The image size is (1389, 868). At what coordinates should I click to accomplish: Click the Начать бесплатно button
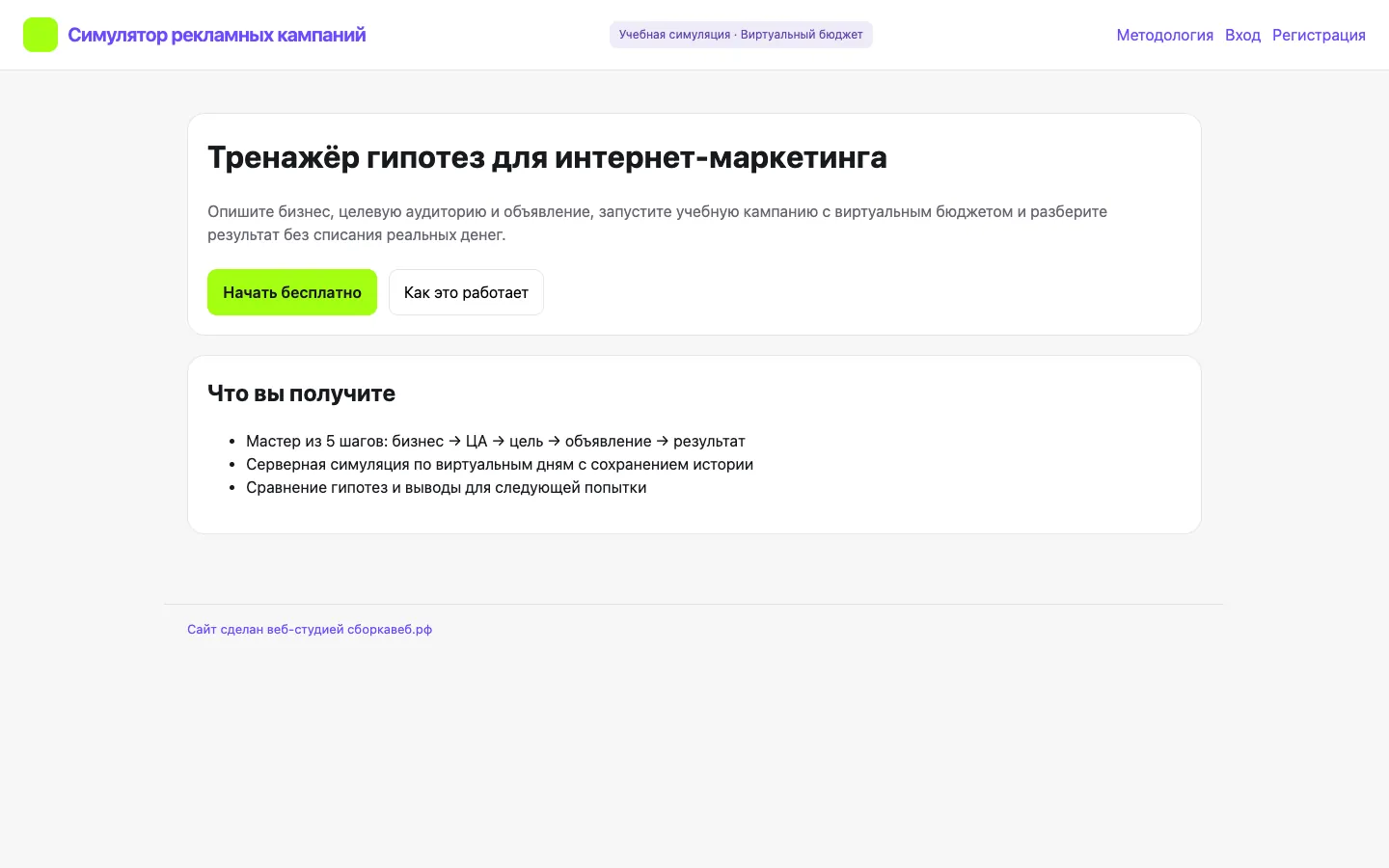pyautogui.click(x=292, y=292)
